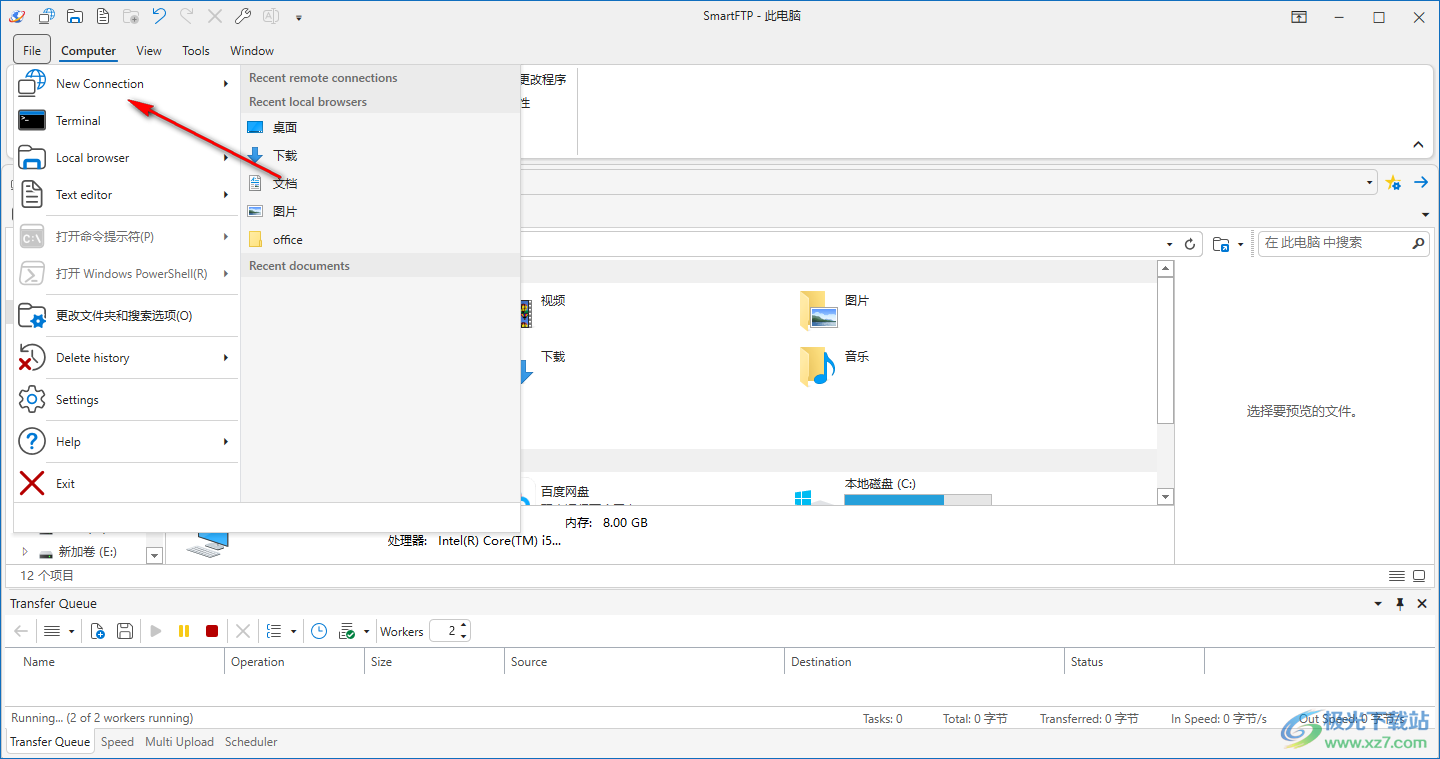Open the Transfer Queue panel options dropdown arrow

tap(1378, 604)
